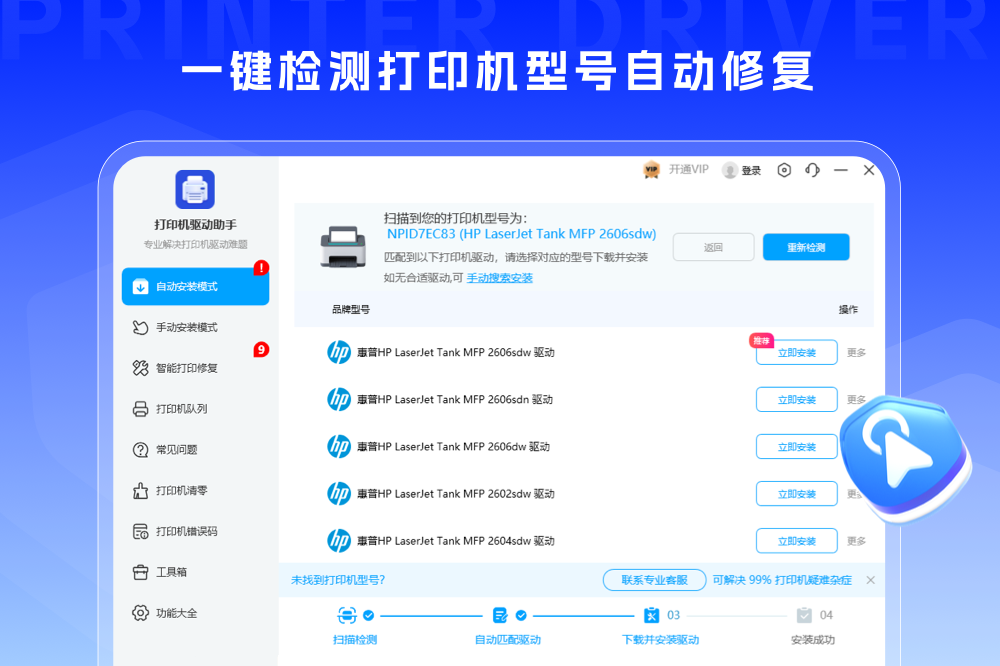1000x666 pixels.
Task: Open 自动安装模式 in the sidebar
Action: 195,286
